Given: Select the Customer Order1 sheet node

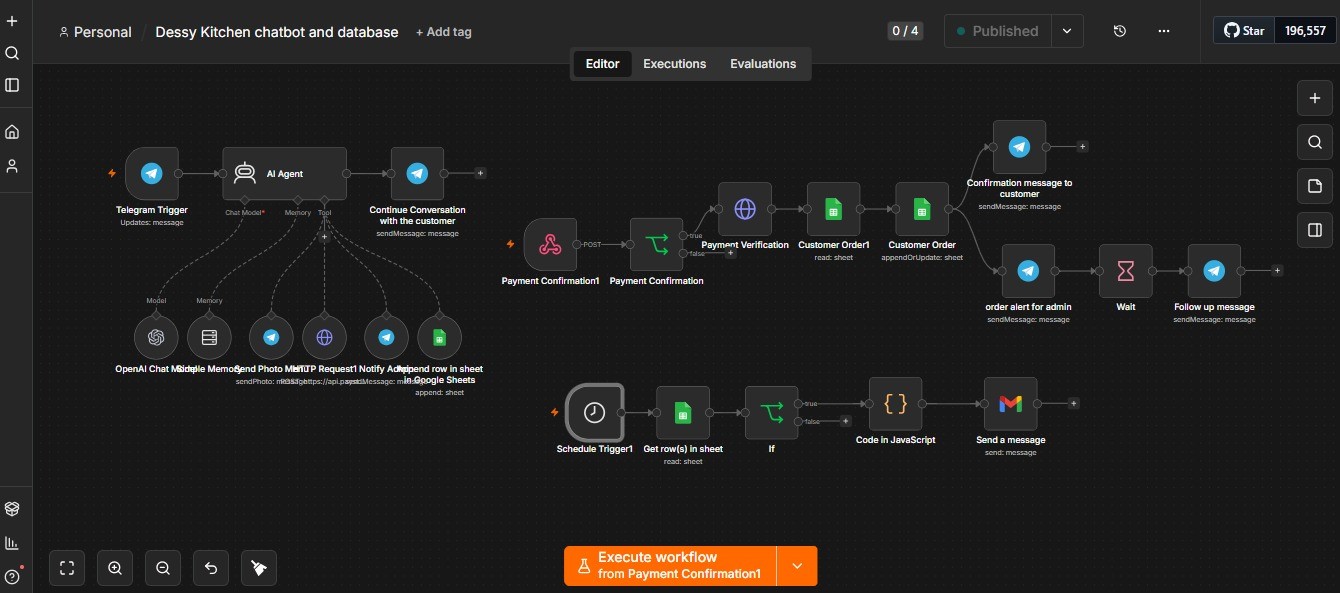Looking at the screenshot, I should [833, 209].
